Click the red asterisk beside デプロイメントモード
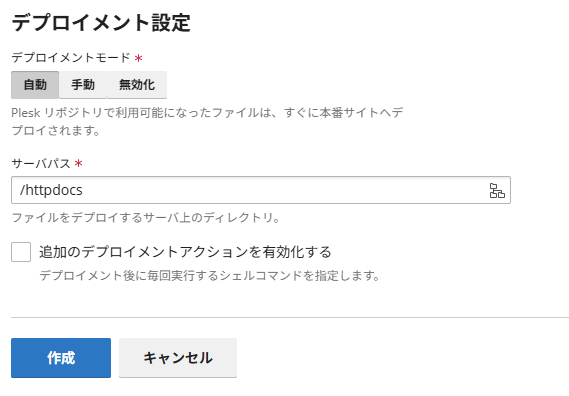569x396 pixels. coord(138,58)
